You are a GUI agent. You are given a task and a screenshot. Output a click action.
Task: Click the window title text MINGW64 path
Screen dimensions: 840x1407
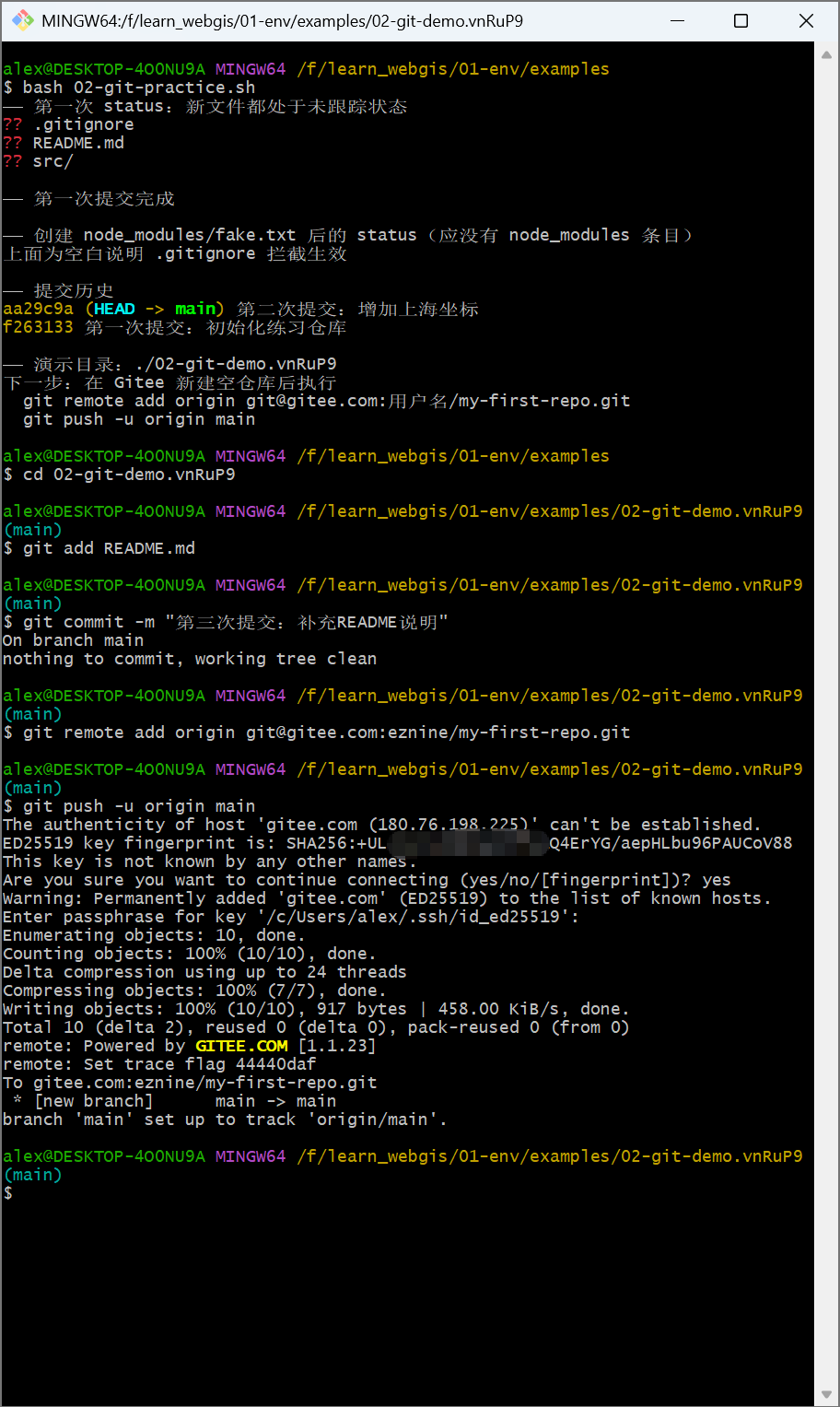pos(283,20)
